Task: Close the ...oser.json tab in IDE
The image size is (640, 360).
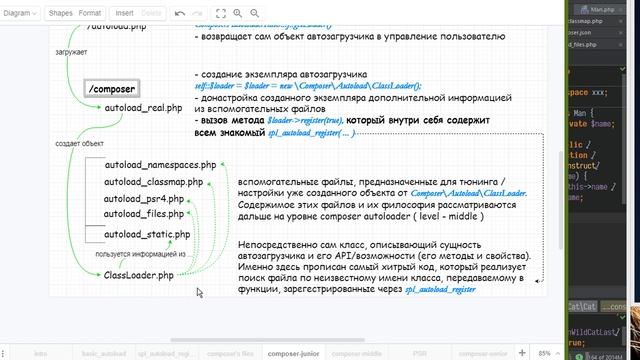Action: coord(621,33)
